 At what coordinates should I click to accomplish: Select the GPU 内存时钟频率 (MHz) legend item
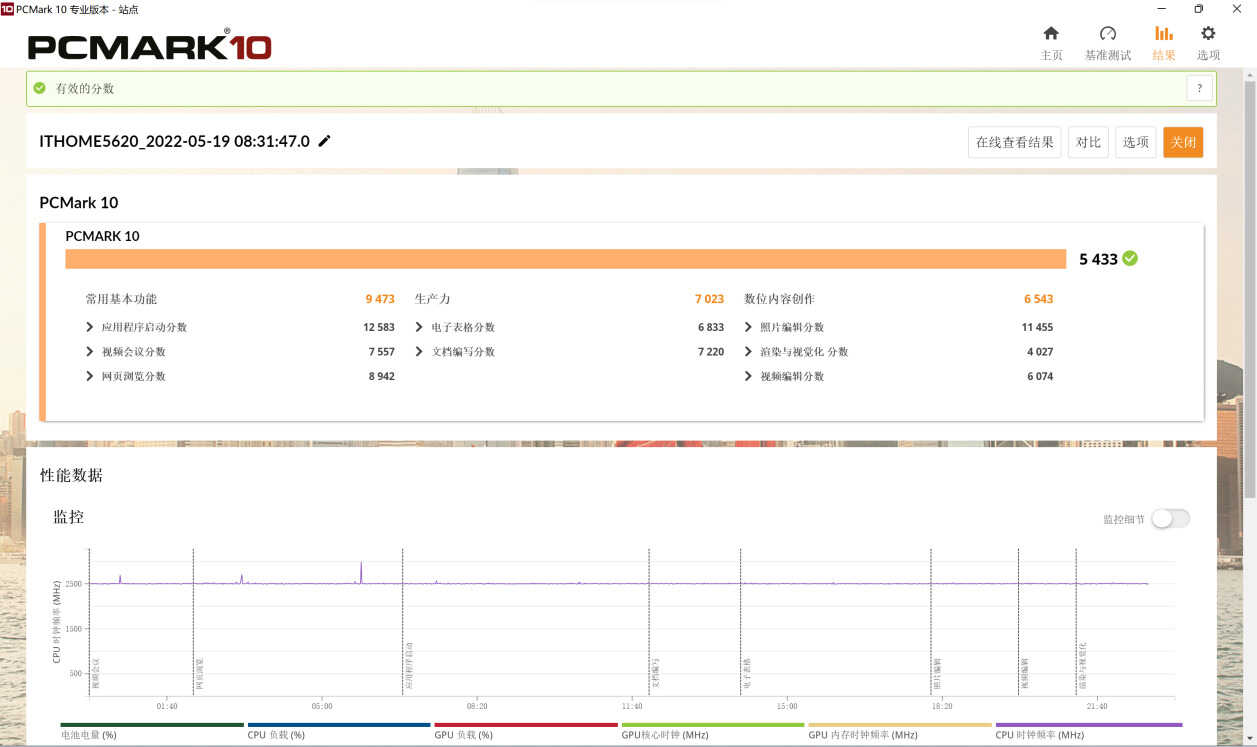click(900, 732)
